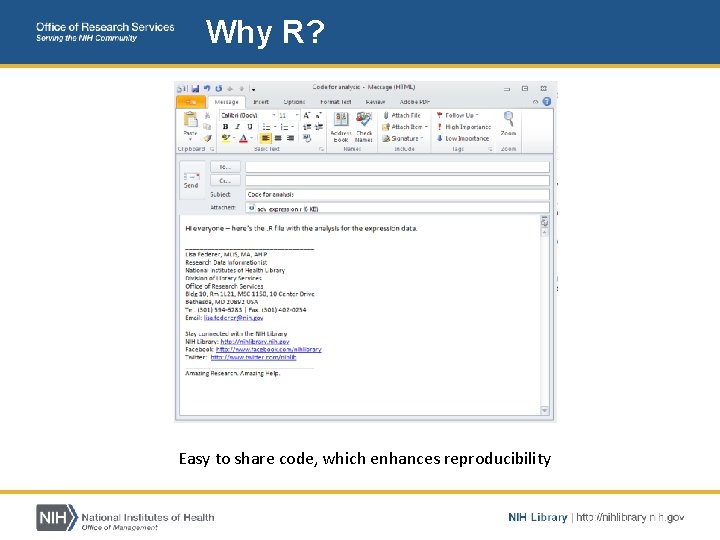Viewport: 720px width, 540px height.
Task: Toggle Italic formatting
Action: 237,127
